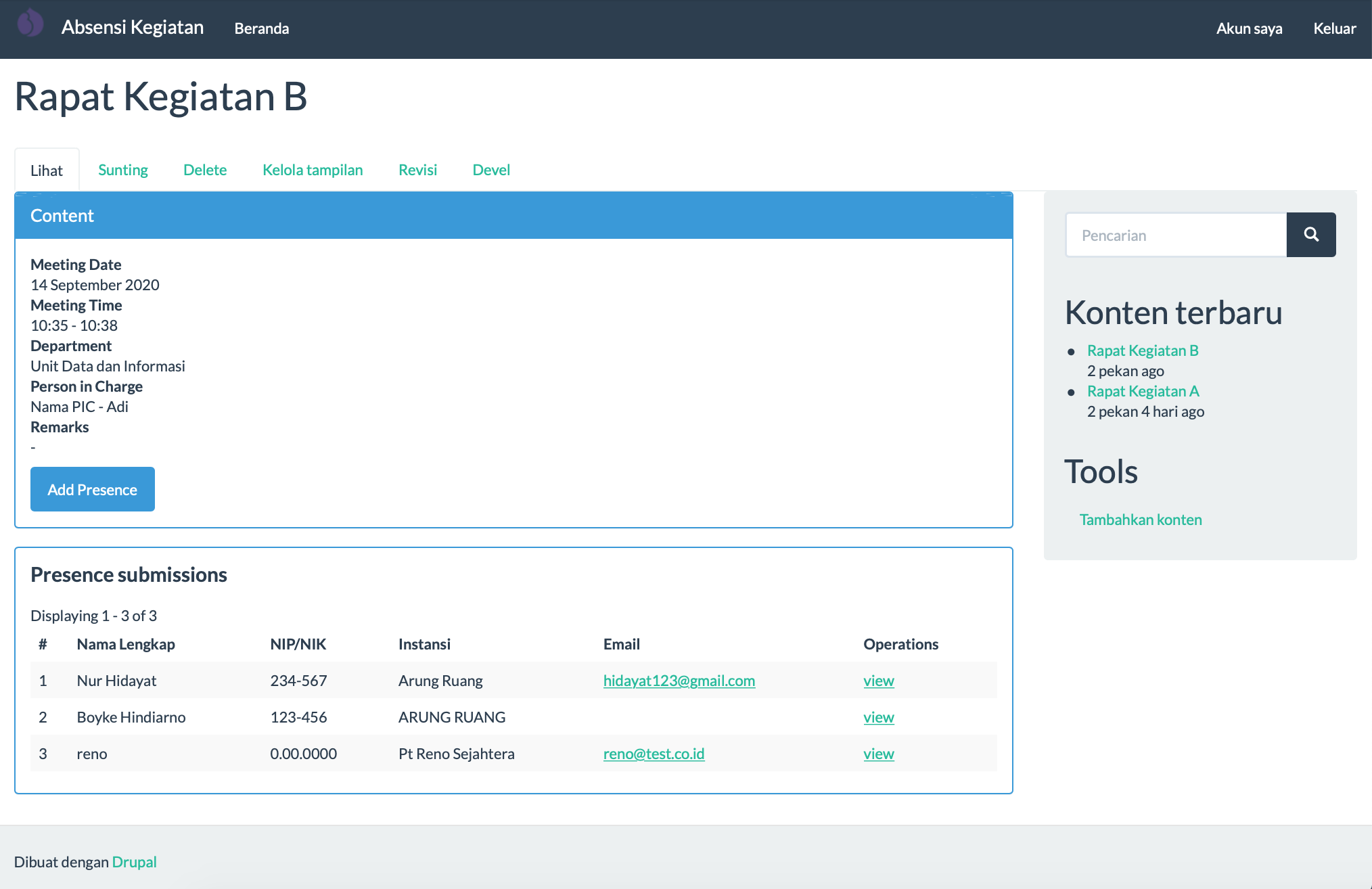Open the Kelola tampilan tab
The image size is (1372, 889).
(x=313, y=170)
